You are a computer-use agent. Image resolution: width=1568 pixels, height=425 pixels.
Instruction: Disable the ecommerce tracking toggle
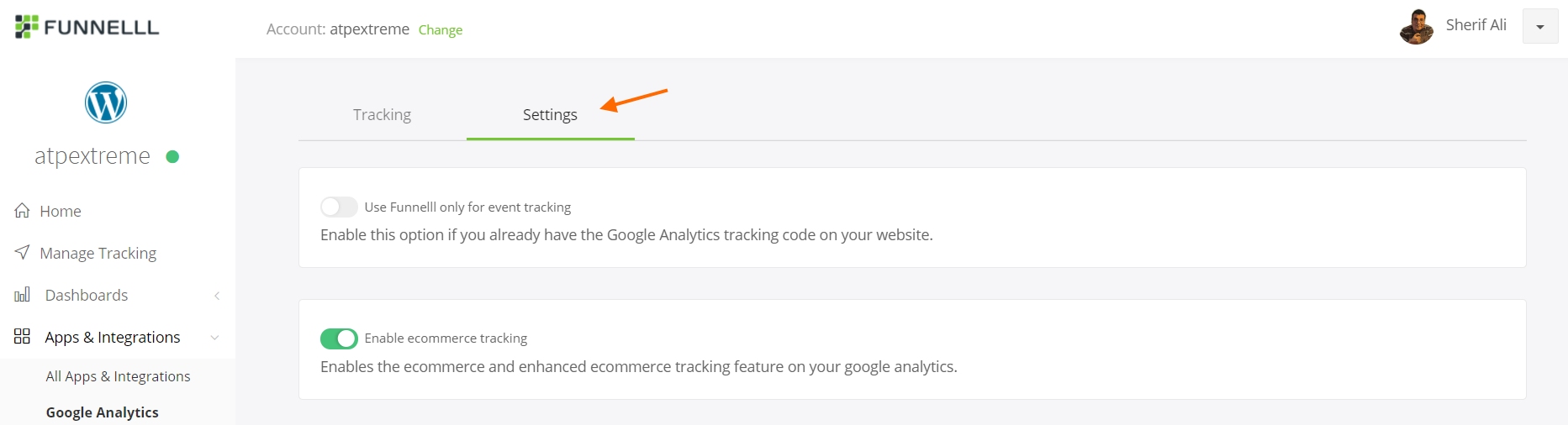tap(339, 338)
